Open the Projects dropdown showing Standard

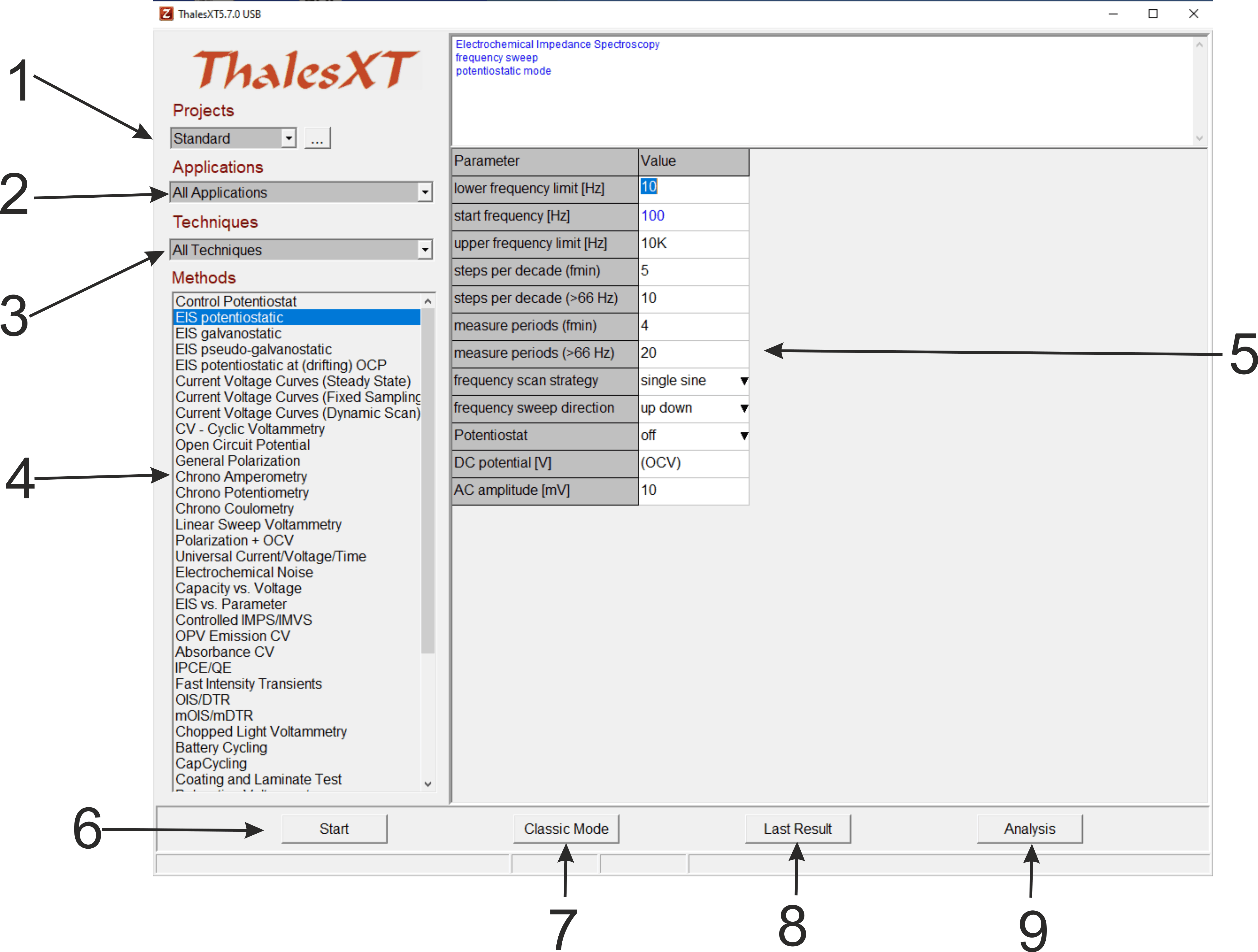point(233,138)
